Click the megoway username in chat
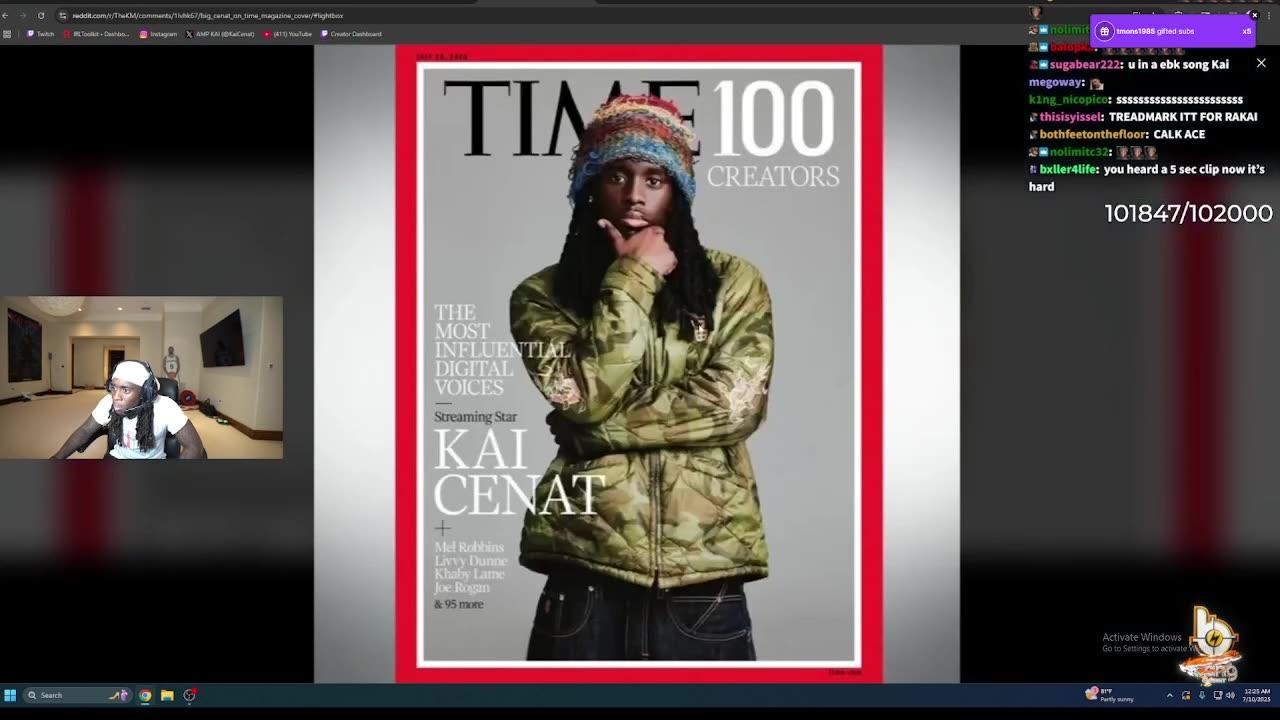Viewport: 1280px width, 720px height. (1056, 82)
